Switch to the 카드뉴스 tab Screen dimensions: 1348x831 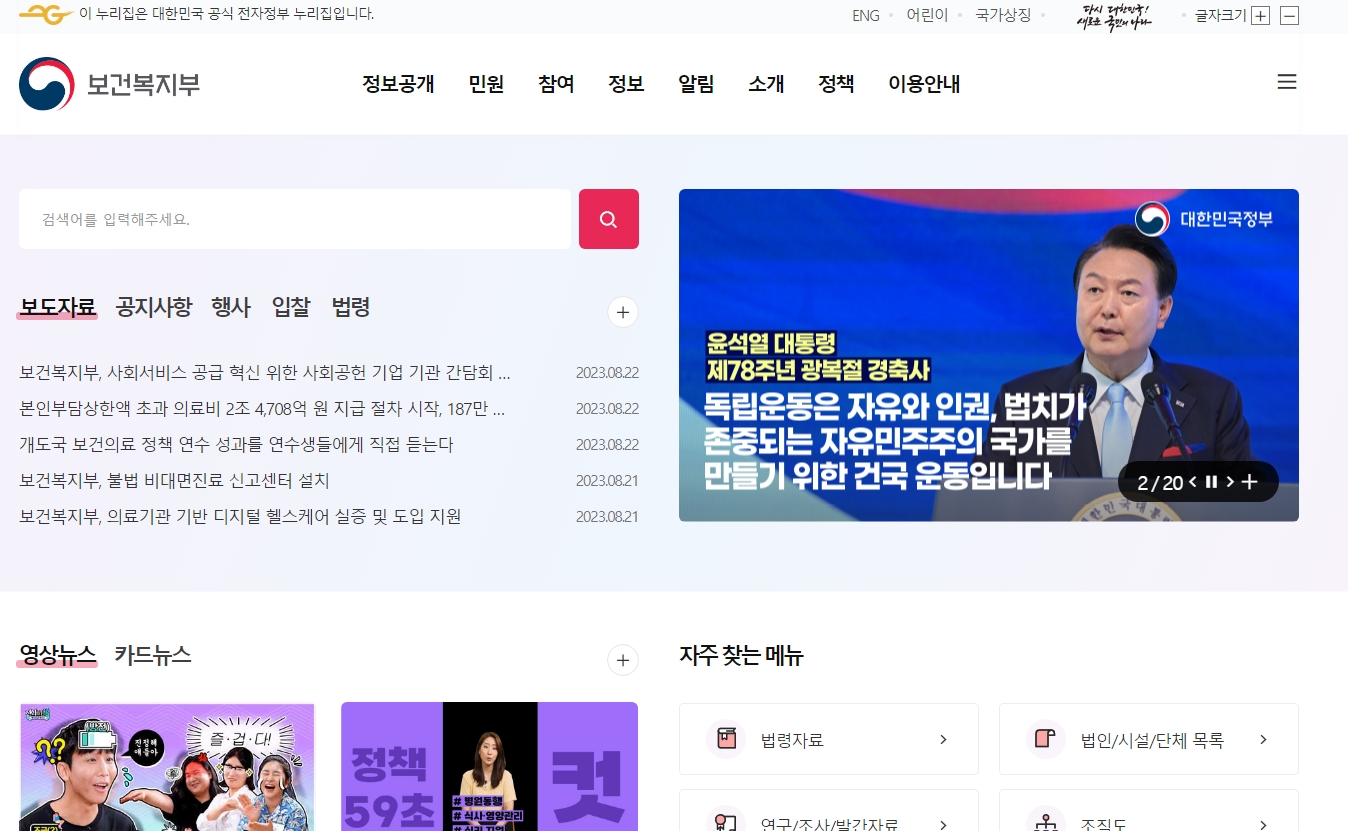(x=152, y=655)
